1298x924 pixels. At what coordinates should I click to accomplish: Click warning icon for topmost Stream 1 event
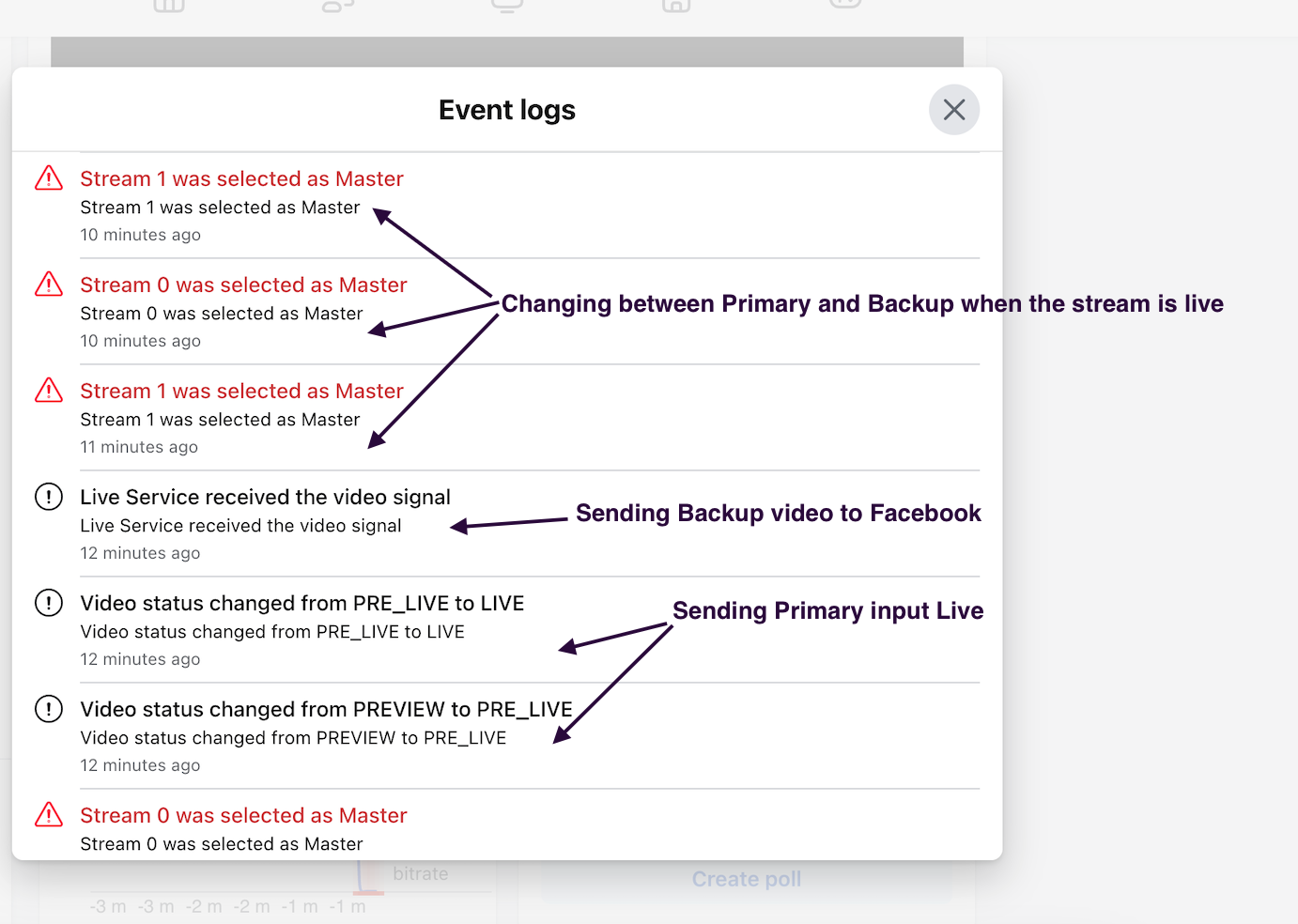49,178
